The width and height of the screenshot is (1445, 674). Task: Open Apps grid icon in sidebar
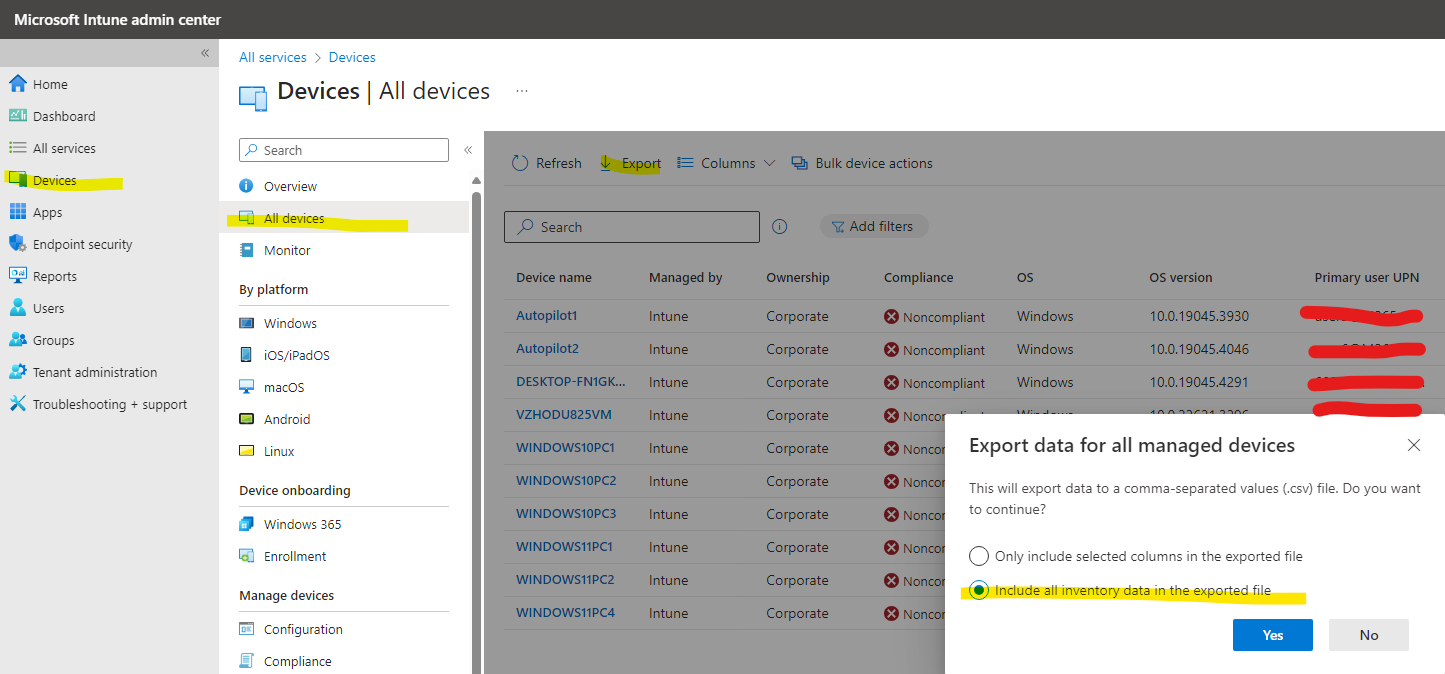[x=17, y=212]
